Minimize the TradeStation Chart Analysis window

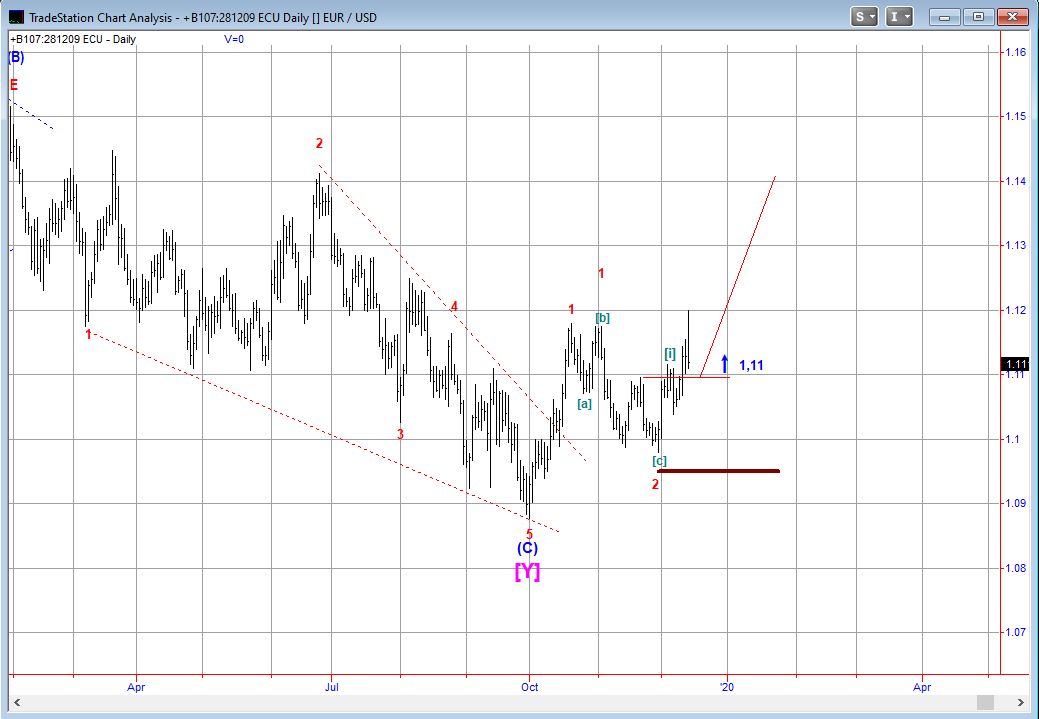946,17
